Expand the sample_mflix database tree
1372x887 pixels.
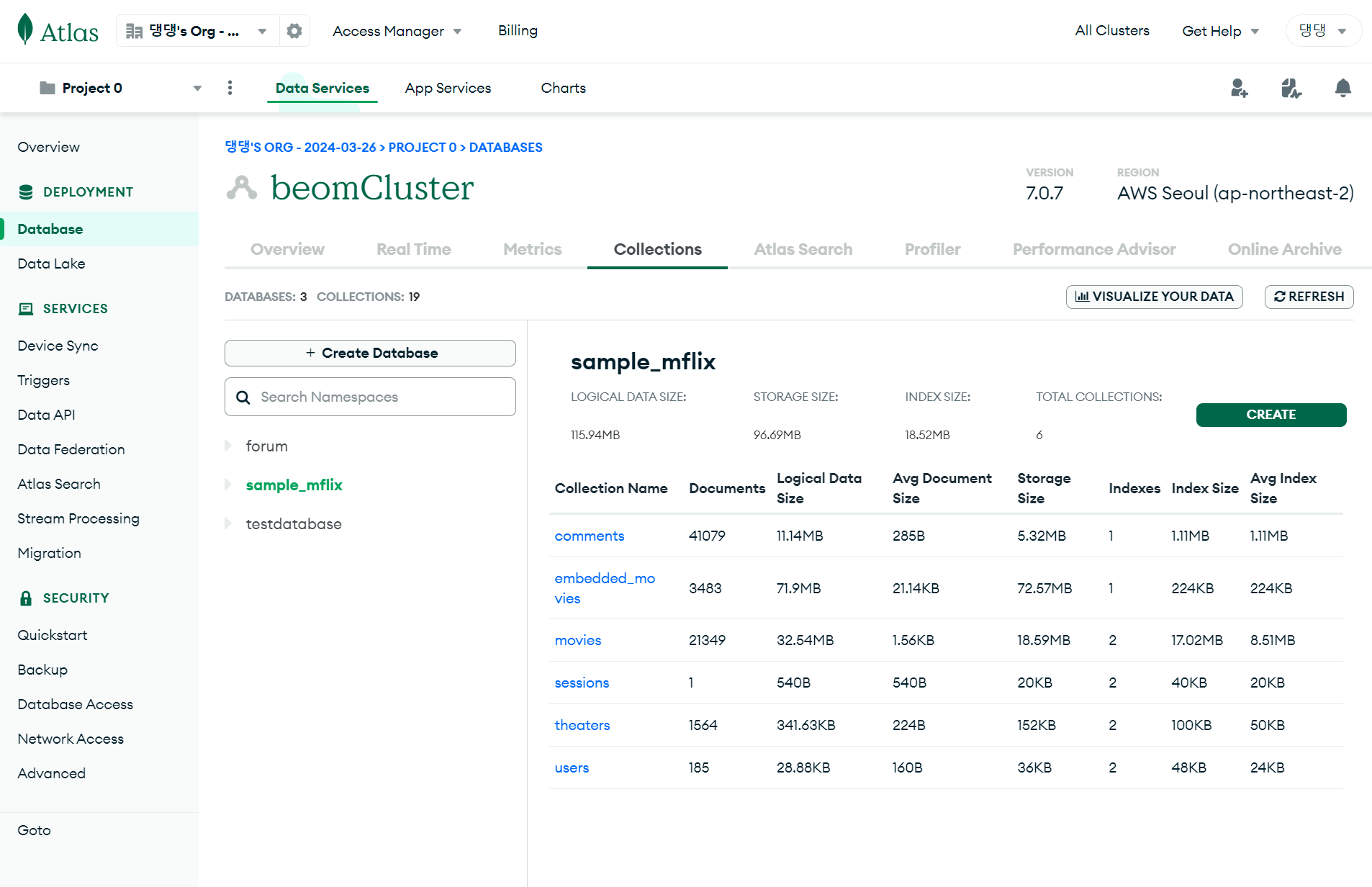click(x=228, y=485)
